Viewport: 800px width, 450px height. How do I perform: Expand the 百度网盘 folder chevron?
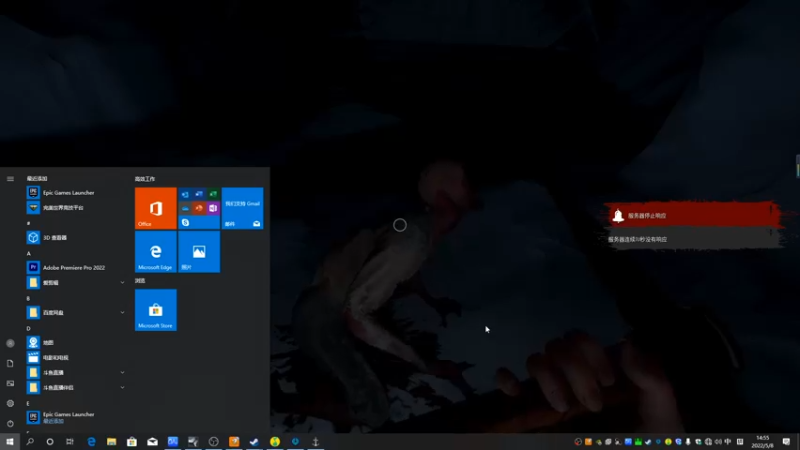(122, 312)
